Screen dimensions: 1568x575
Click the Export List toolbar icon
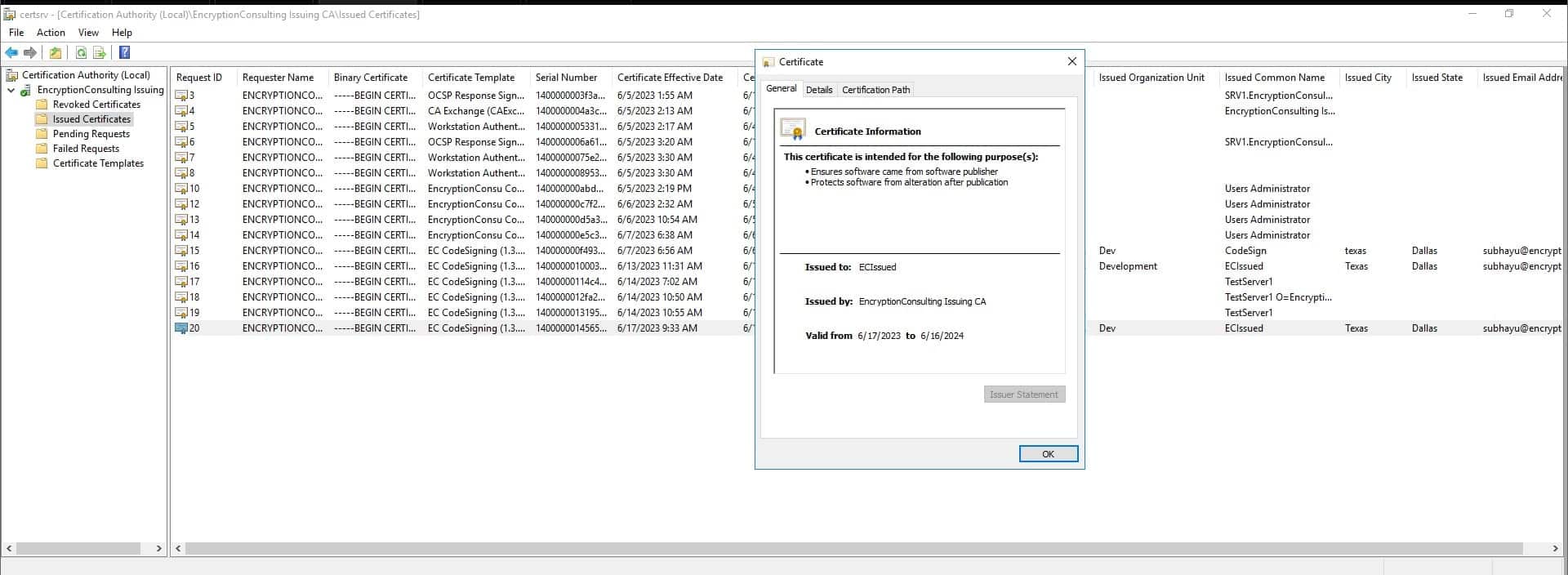pyautogui.click(x=100, y=53)
